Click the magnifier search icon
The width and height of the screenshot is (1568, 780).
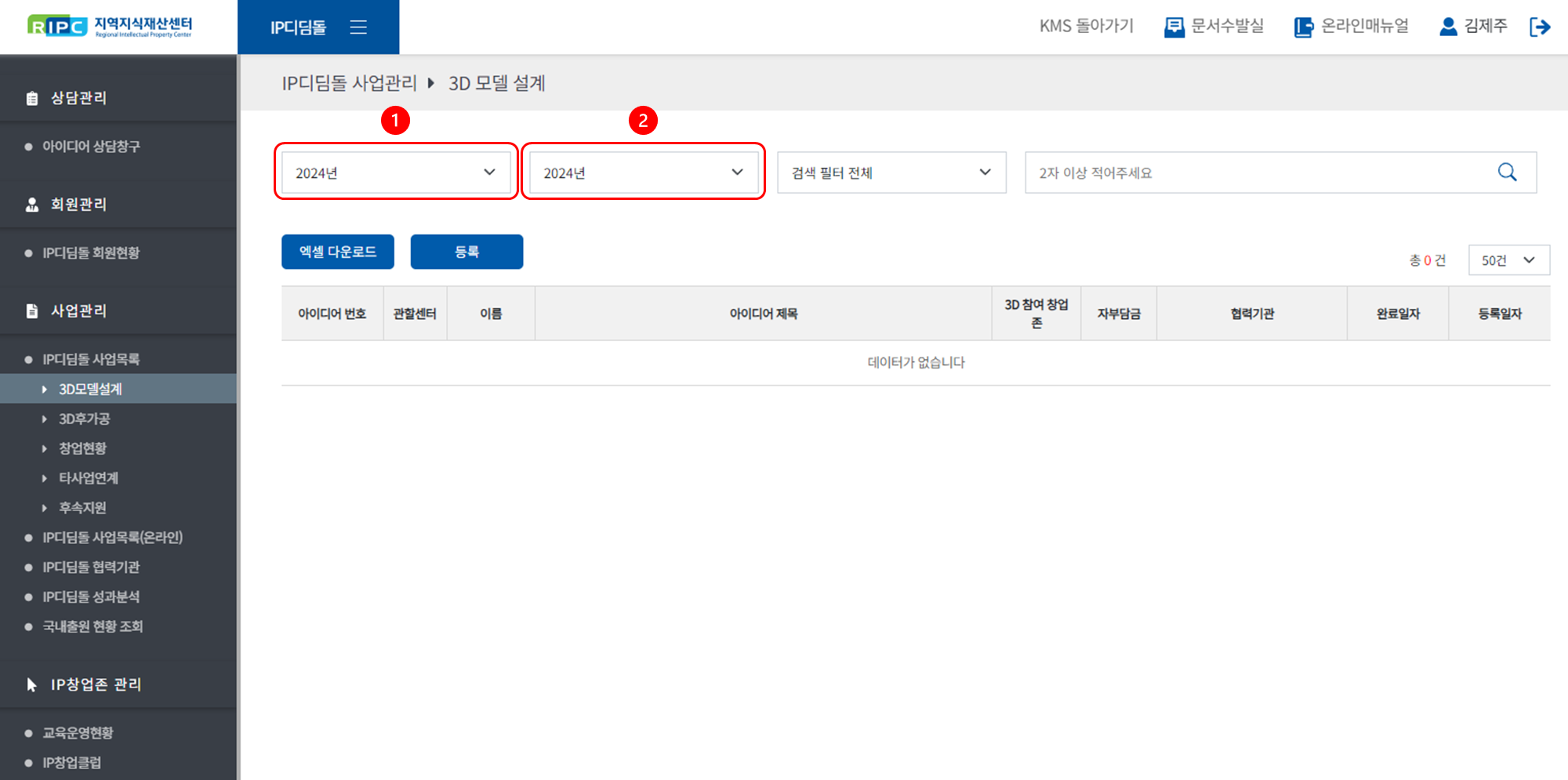[x=1507, y=172]
